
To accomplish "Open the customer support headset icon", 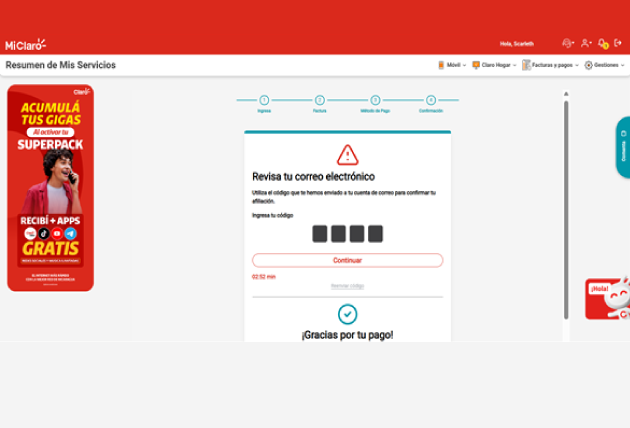I will click(x=567, y=43).
